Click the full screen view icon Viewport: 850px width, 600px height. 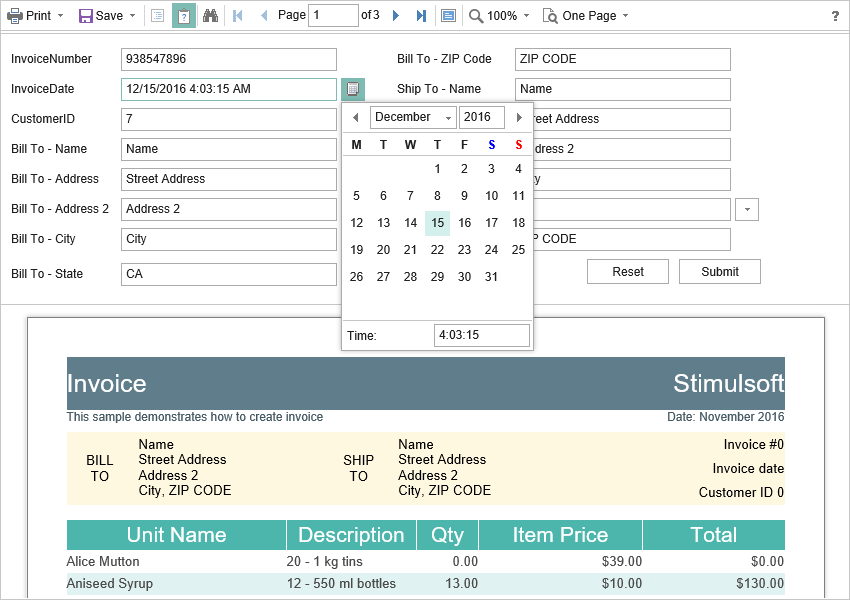[448, 16]
